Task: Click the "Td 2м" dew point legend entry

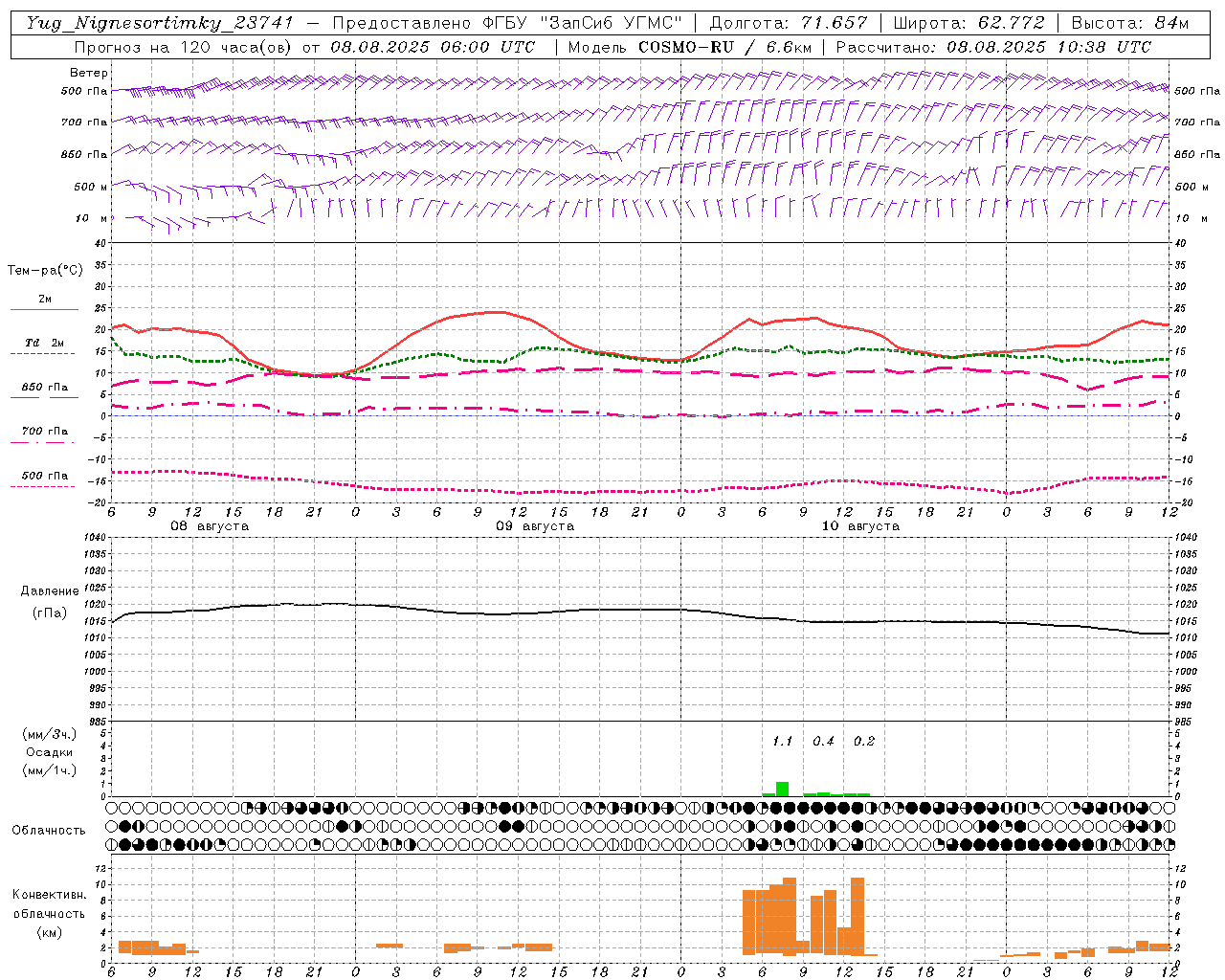Action: [45, 343]
